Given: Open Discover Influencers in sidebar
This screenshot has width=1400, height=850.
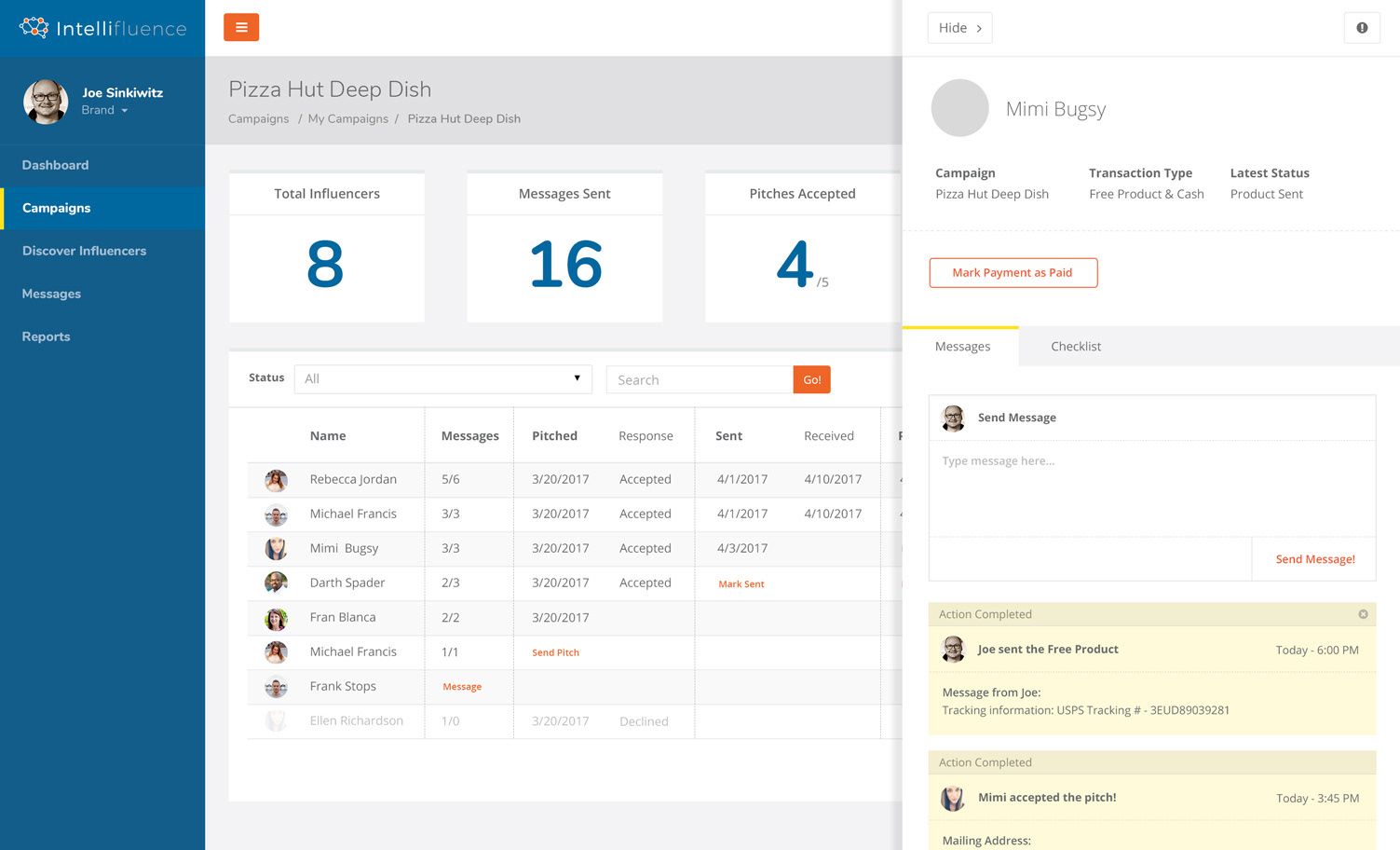Looking at the screenshot, I should tap(102, 251).
